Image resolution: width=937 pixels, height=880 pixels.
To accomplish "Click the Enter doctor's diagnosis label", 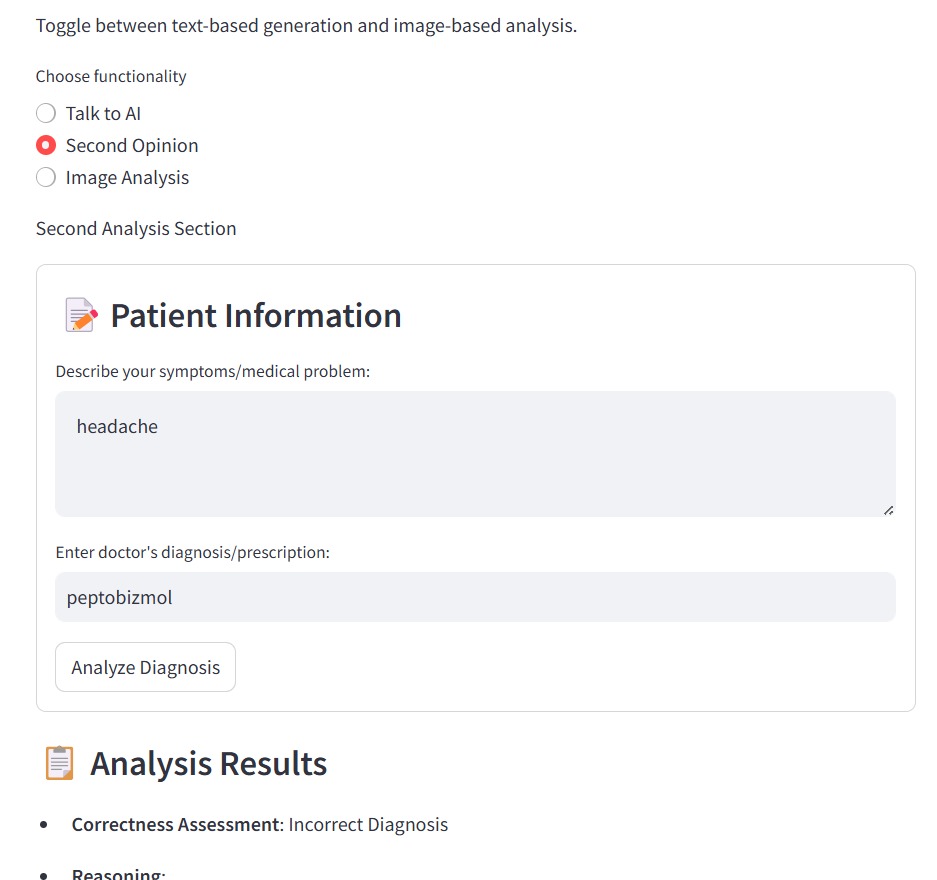I will (x=192, y=553).
